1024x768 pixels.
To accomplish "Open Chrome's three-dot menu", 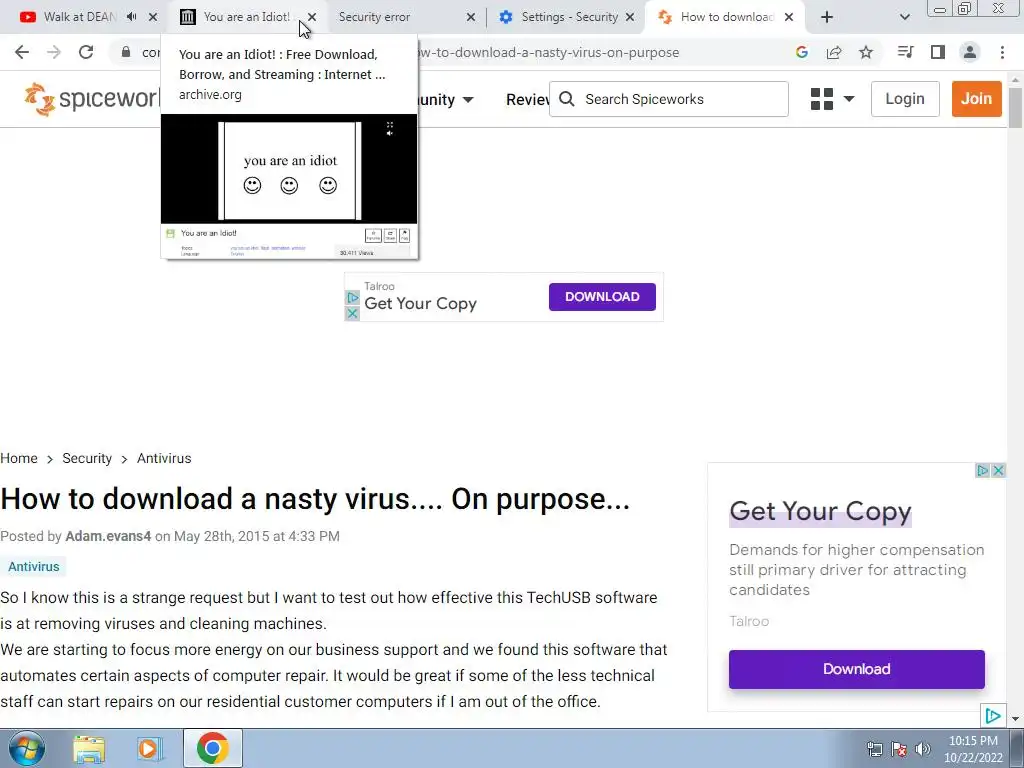I will tap(1002, 52).
